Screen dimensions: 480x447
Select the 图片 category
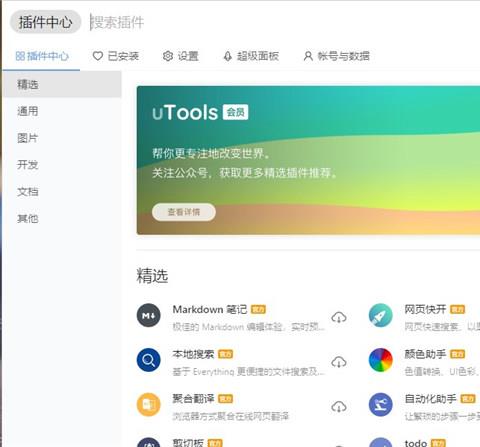[62, 138]
